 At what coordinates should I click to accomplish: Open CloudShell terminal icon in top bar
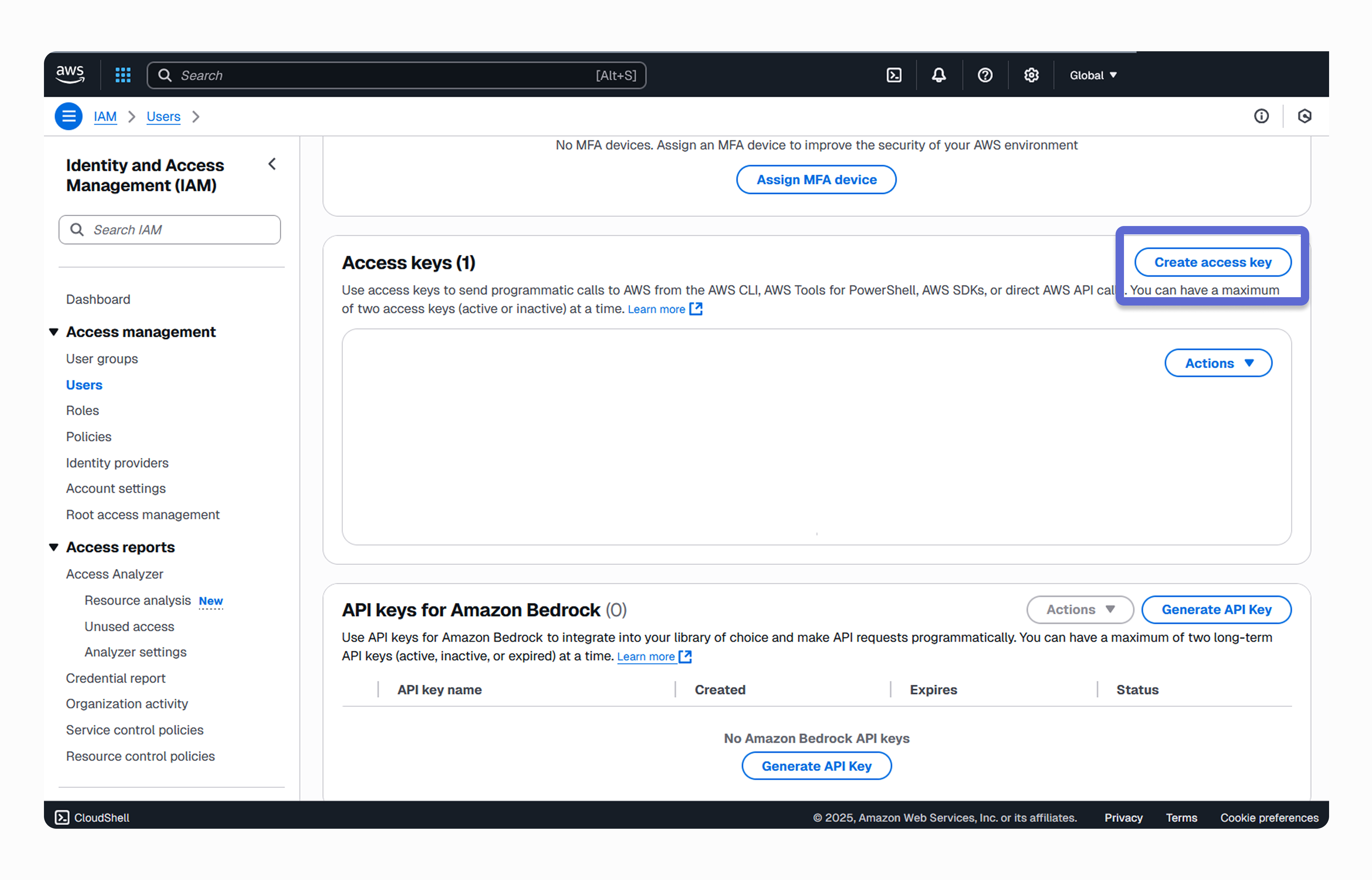click(894, 75)
